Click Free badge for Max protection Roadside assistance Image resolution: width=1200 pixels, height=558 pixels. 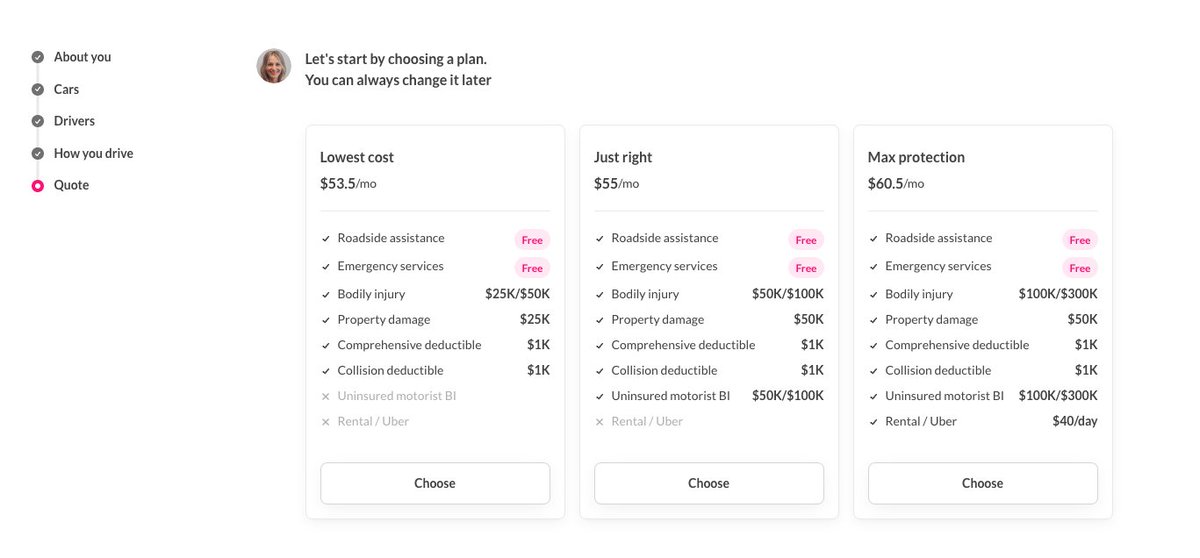point(1080,240)
